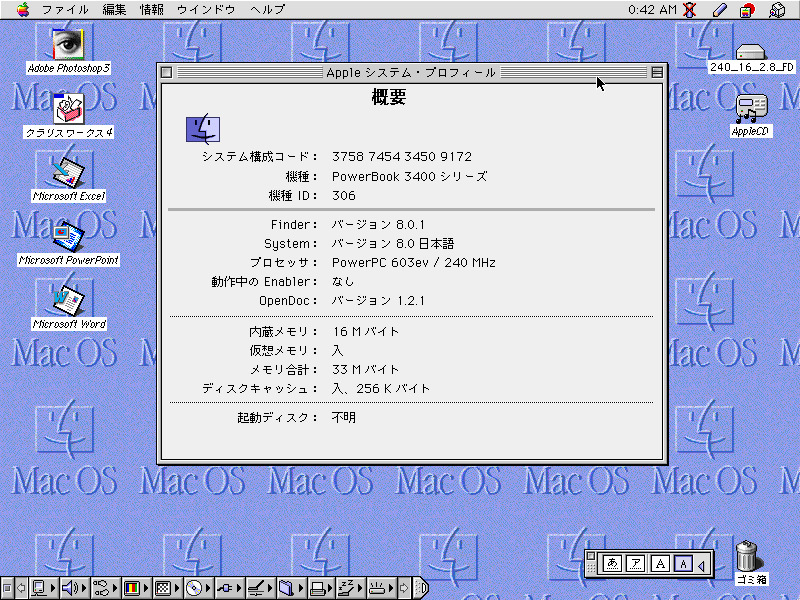This screenshot has width=800, height=600.
Task: Open the file sharing folder module
Action: coord(290,588)
